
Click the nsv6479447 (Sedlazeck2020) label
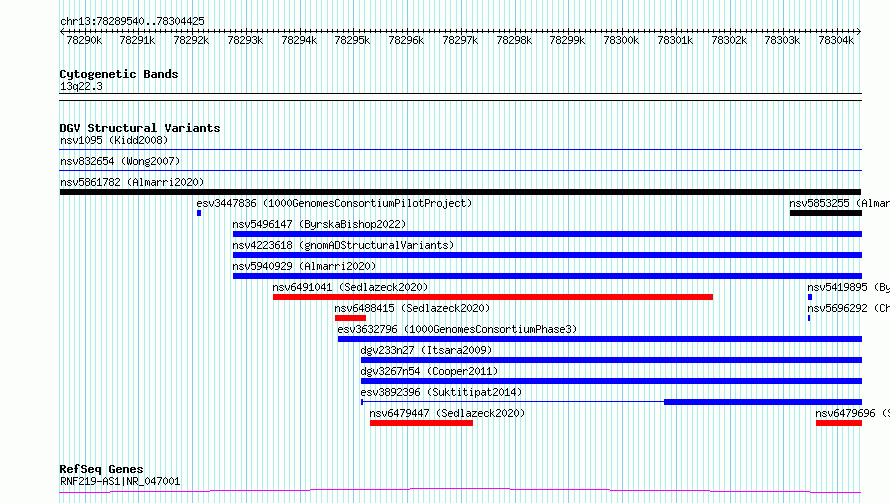tap(447, 413)
